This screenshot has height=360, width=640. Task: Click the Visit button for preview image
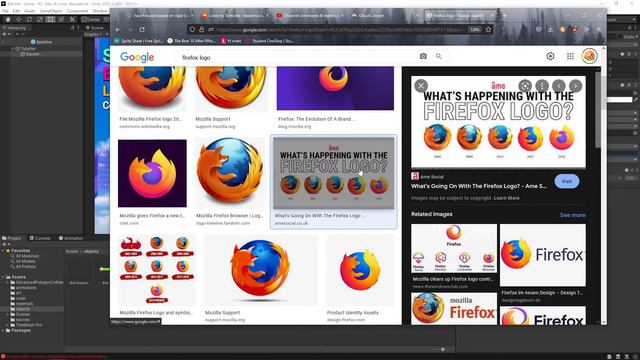[x=567, y=181]
